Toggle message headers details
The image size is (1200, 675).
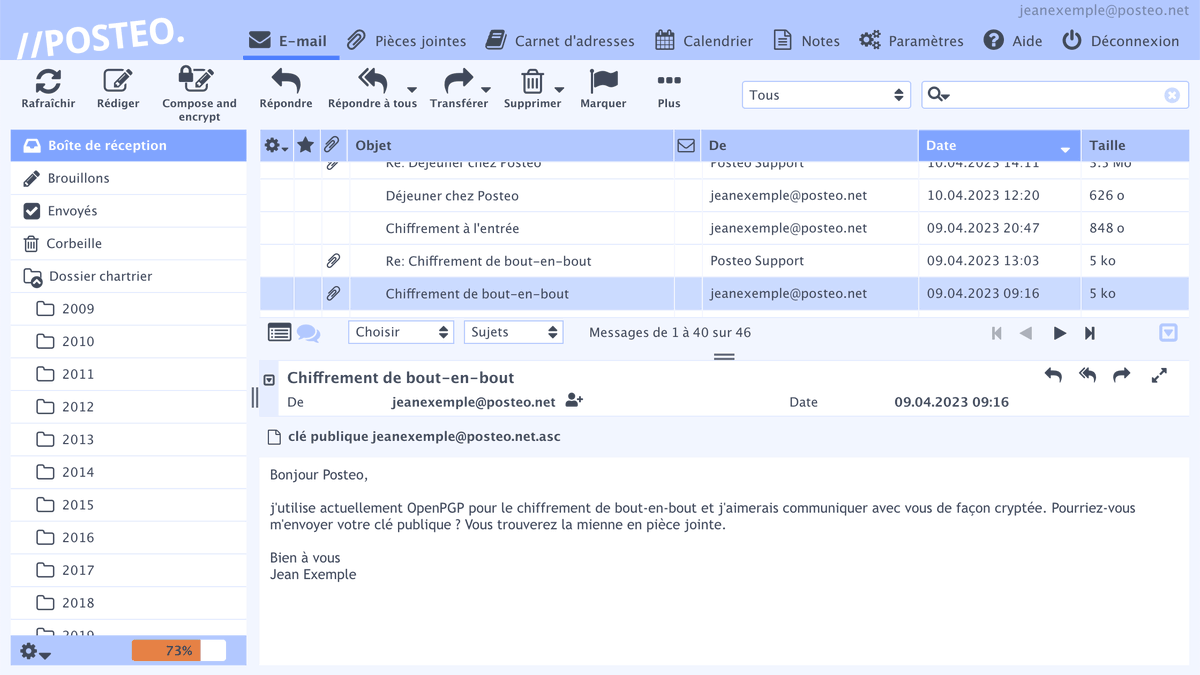pos(269,380)
